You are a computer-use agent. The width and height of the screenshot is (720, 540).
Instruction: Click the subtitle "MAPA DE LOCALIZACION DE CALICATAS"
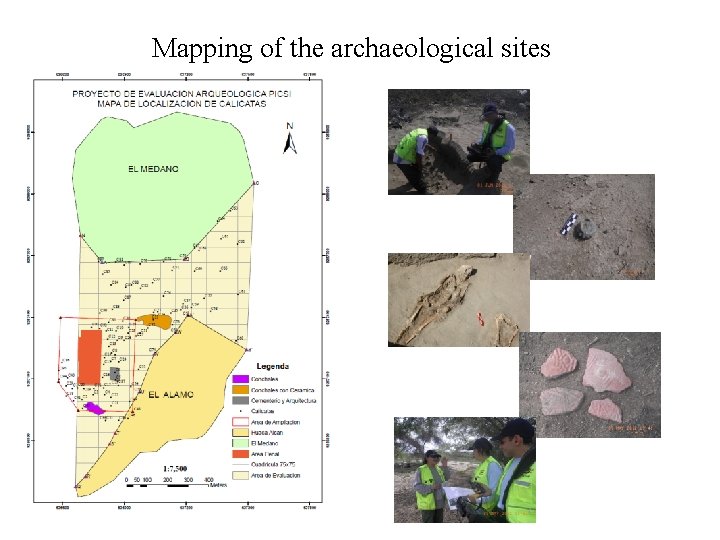182,104
